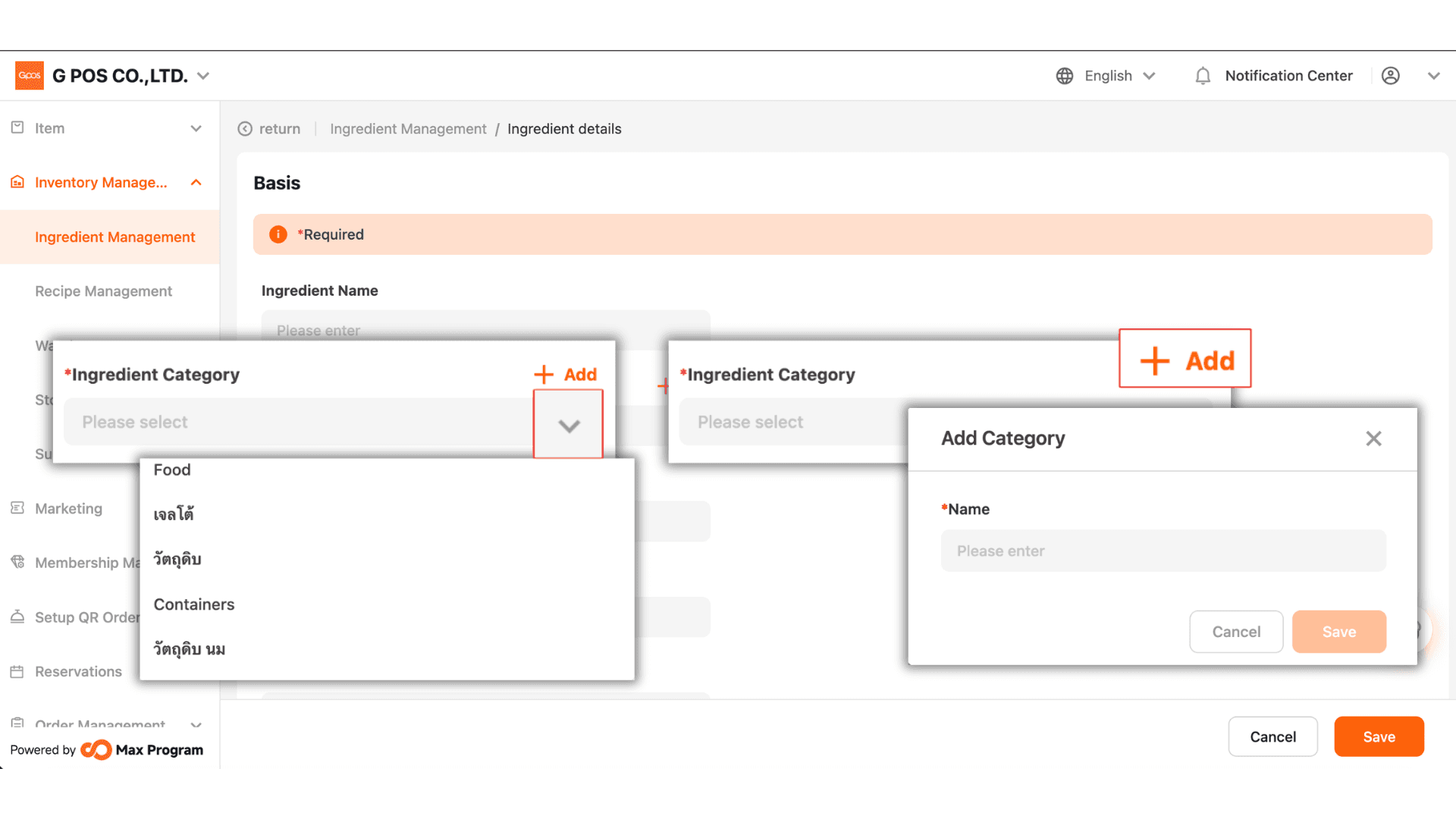
Task: Close the Add Category dialog
Action: [x=1373, y=438]
